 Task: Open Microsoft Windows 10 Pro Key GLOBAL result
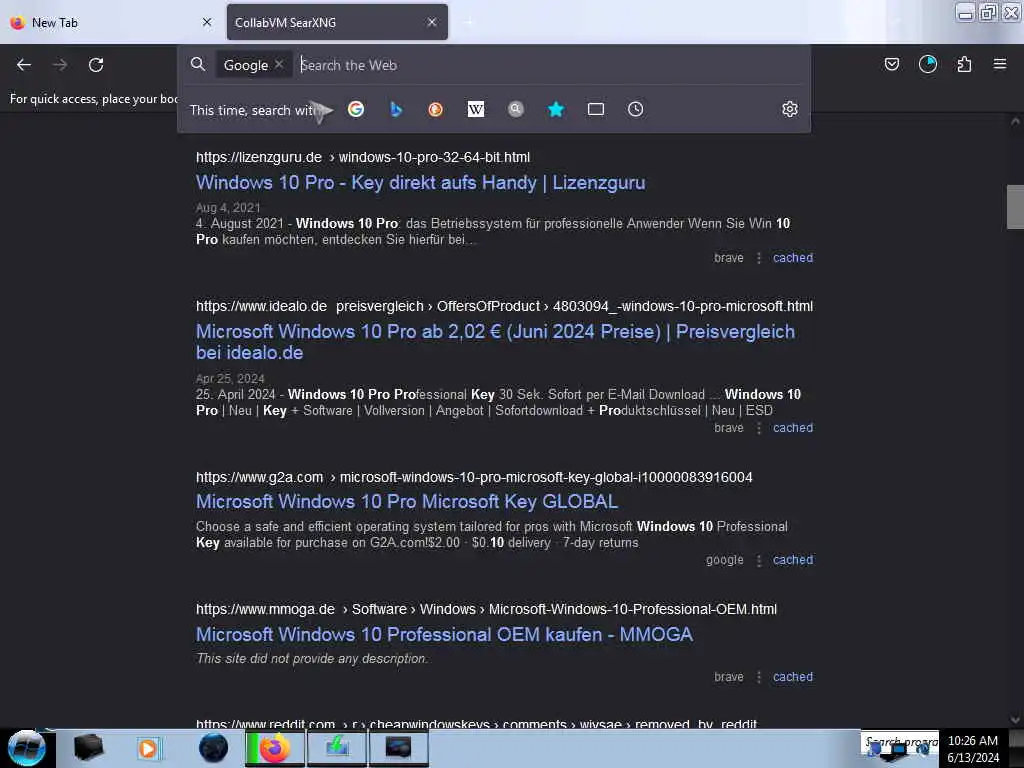coord(407,502)
